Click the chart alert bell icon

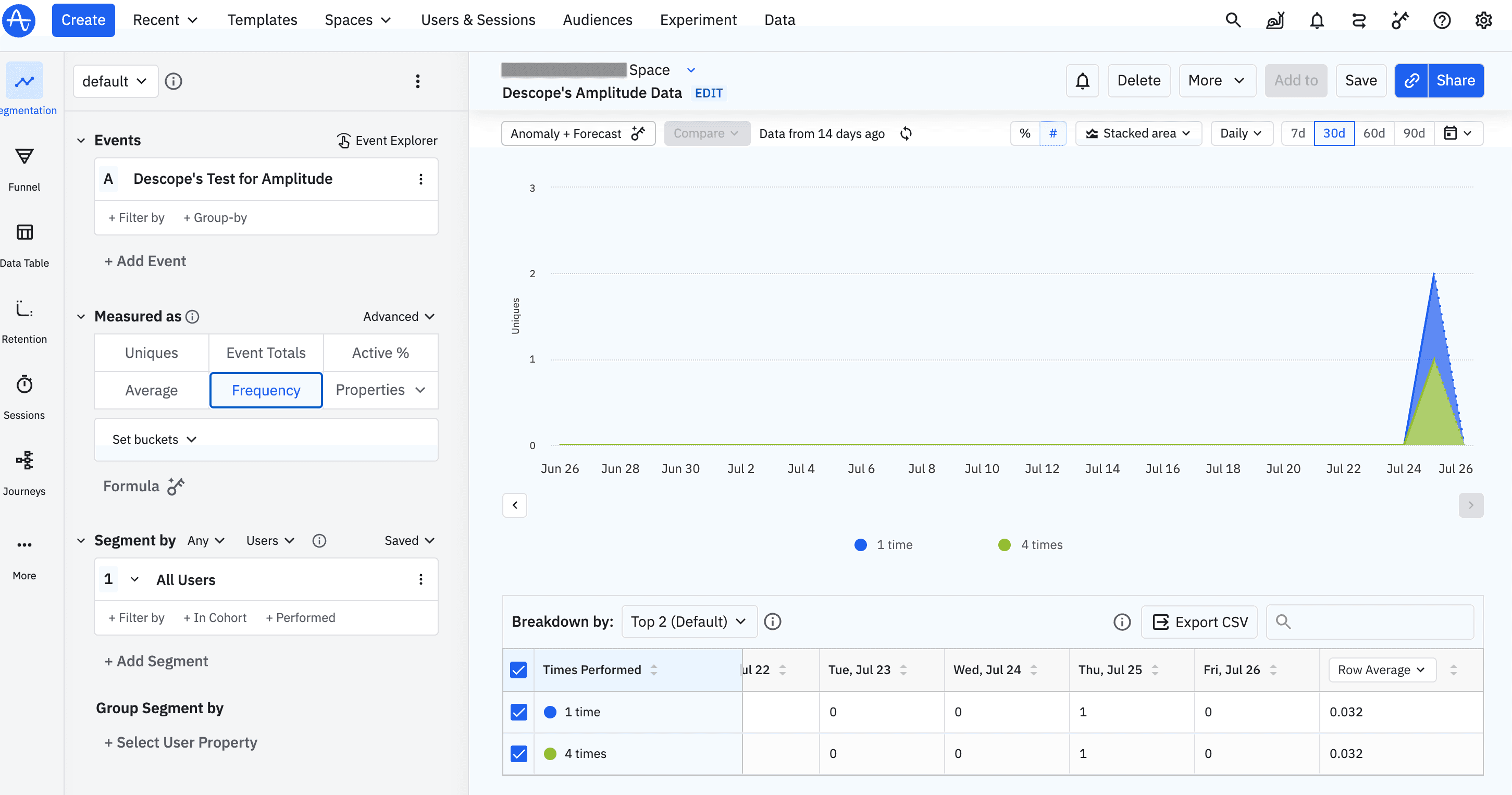[1082, 81]
